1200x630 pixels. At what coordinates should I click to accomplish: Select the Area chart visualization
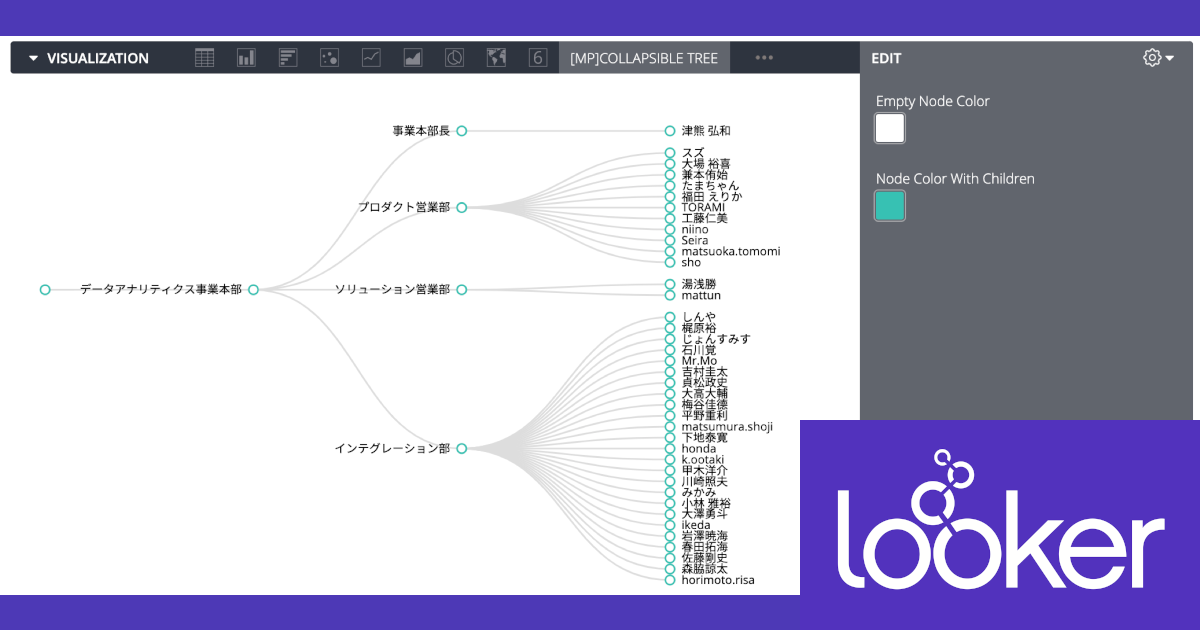point(412,57)
